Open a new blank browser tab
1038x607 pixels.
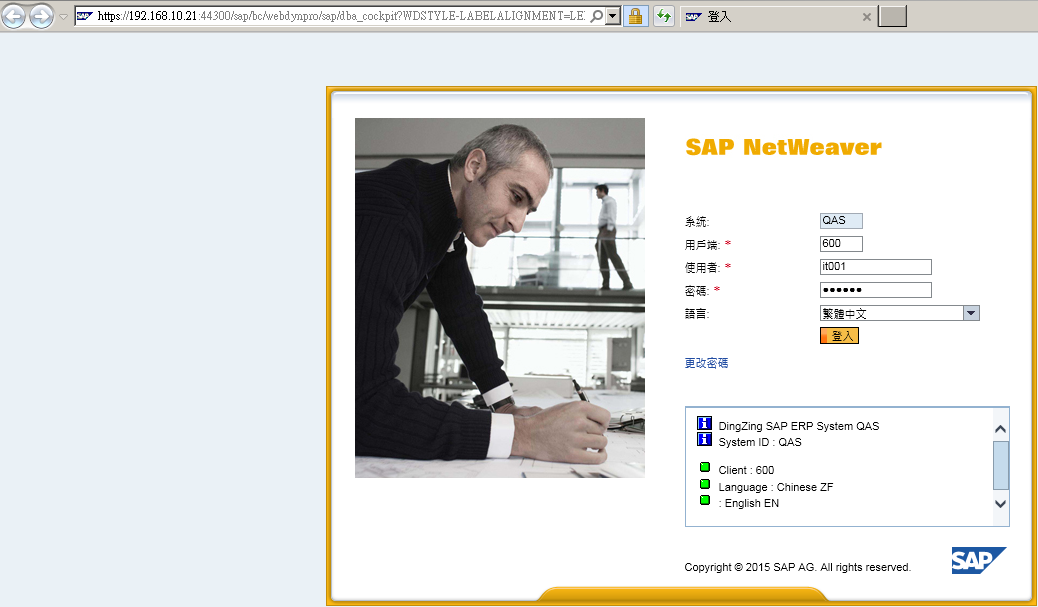893,16
